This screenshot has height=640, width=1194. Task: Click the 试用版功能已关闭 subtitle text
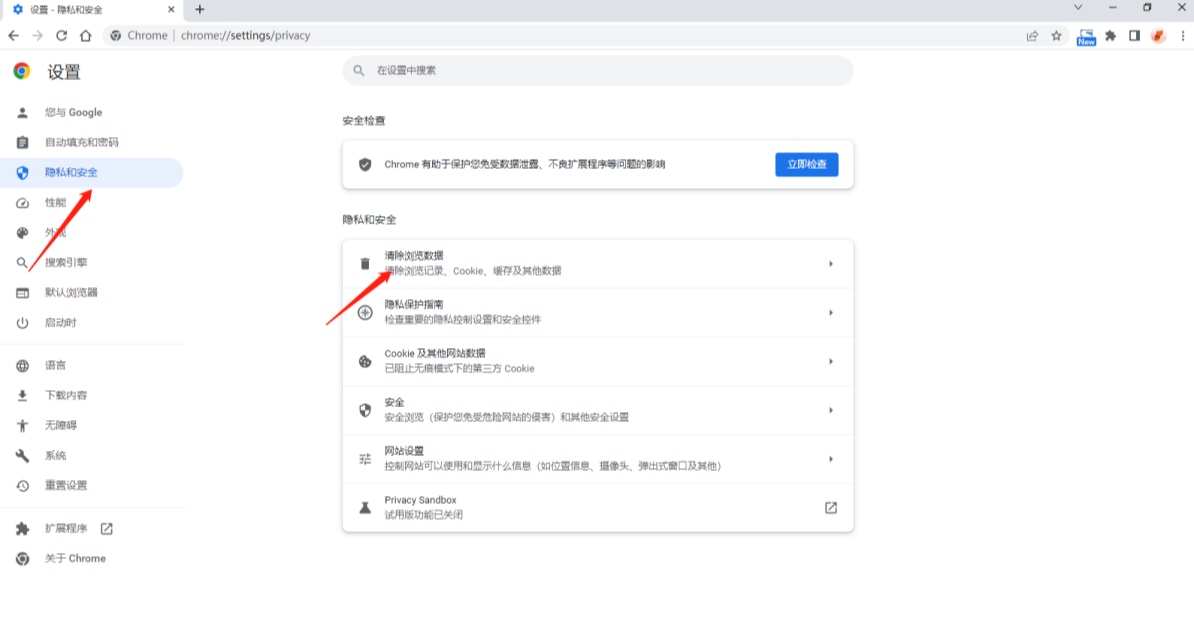[x=423, y=515]
